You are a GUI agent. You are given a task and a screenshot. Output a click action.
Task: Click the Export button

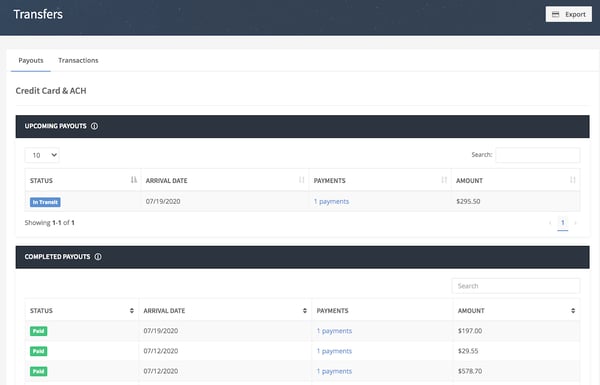point(569,14)
